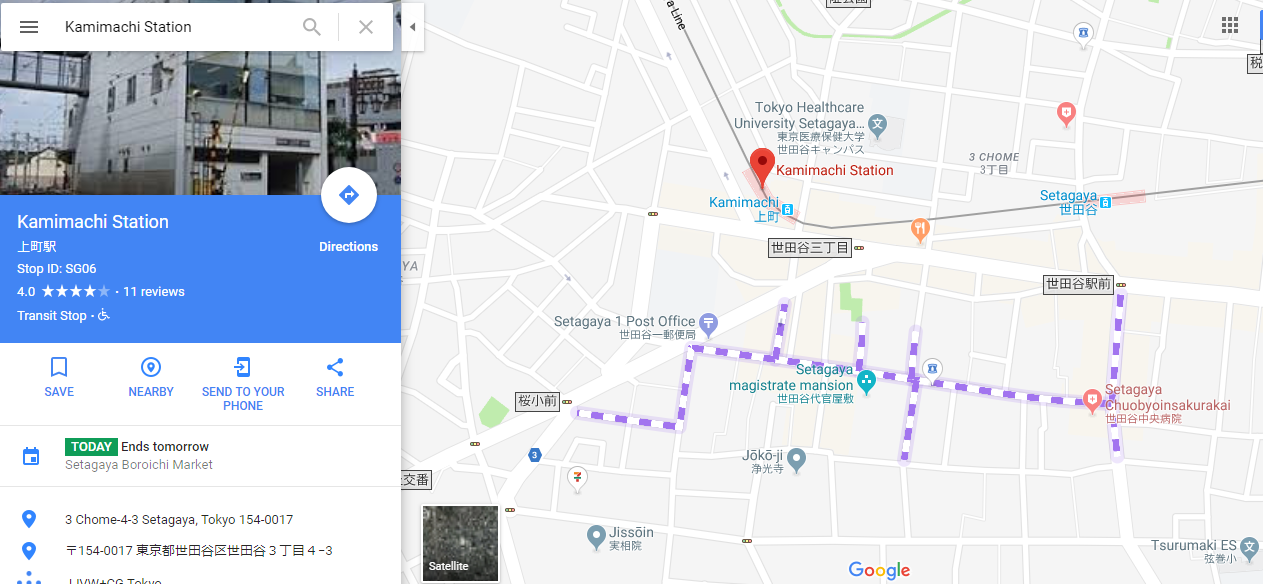The image size is (1263, 584).
Task: Select Setagaya 1 Post Office marker
Action: tap(709, 323)
